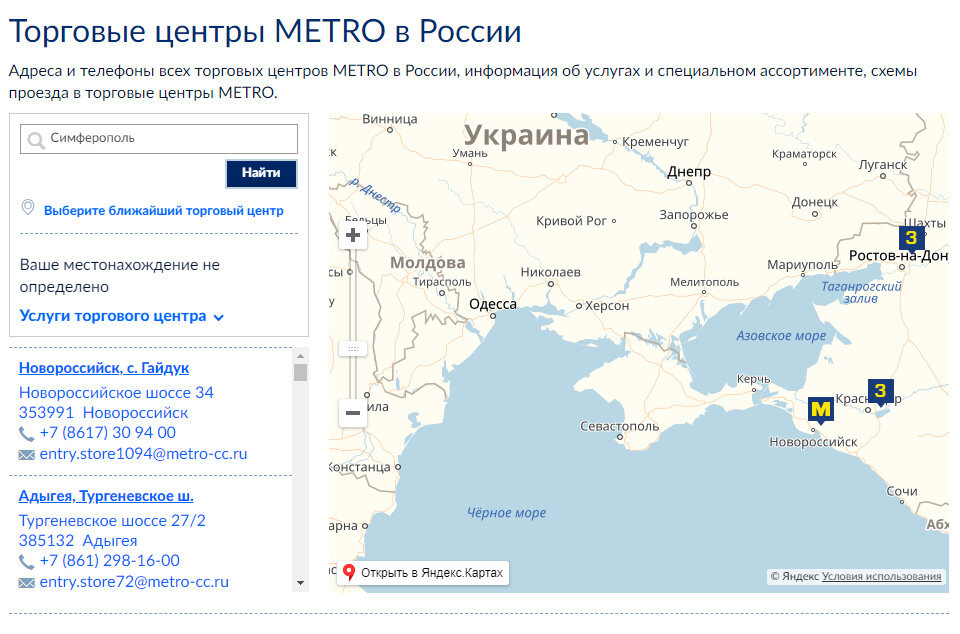
Task: Click the up arrow of the store list scrollbar
Action: coord(300,356)
